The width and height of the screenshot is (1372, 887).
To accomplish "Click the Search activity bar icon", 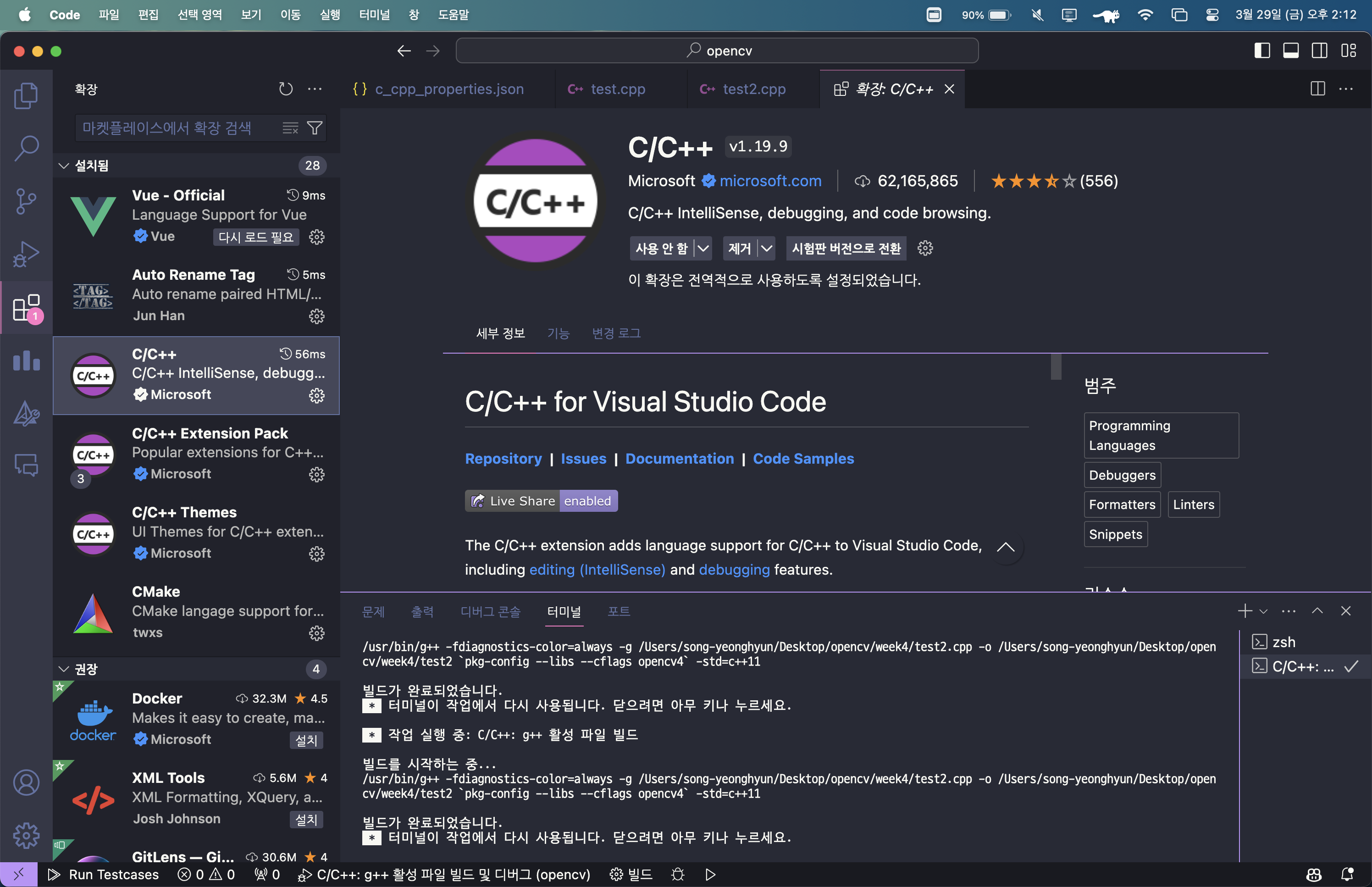I will (x=26, y=148).
